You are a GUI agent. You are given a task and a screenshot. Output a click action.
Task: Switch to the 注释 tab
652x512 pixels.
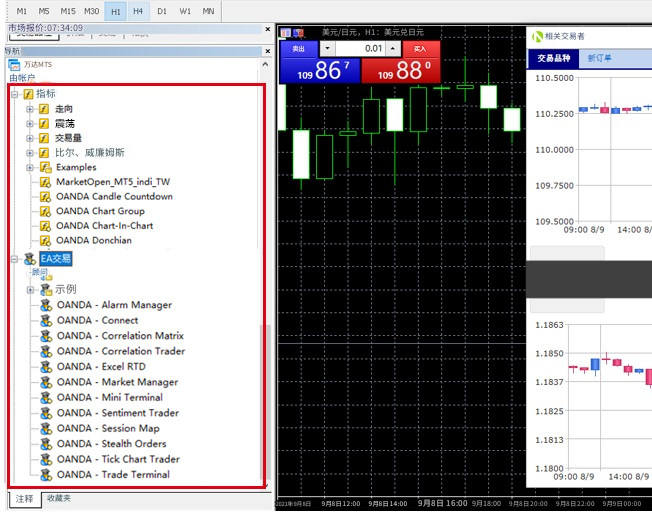(25, 499)
